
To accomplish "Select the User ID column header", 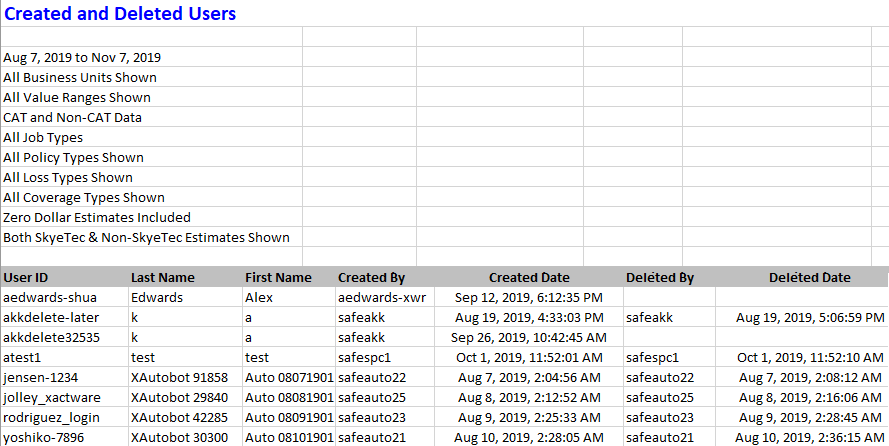I will click(26, 278).
